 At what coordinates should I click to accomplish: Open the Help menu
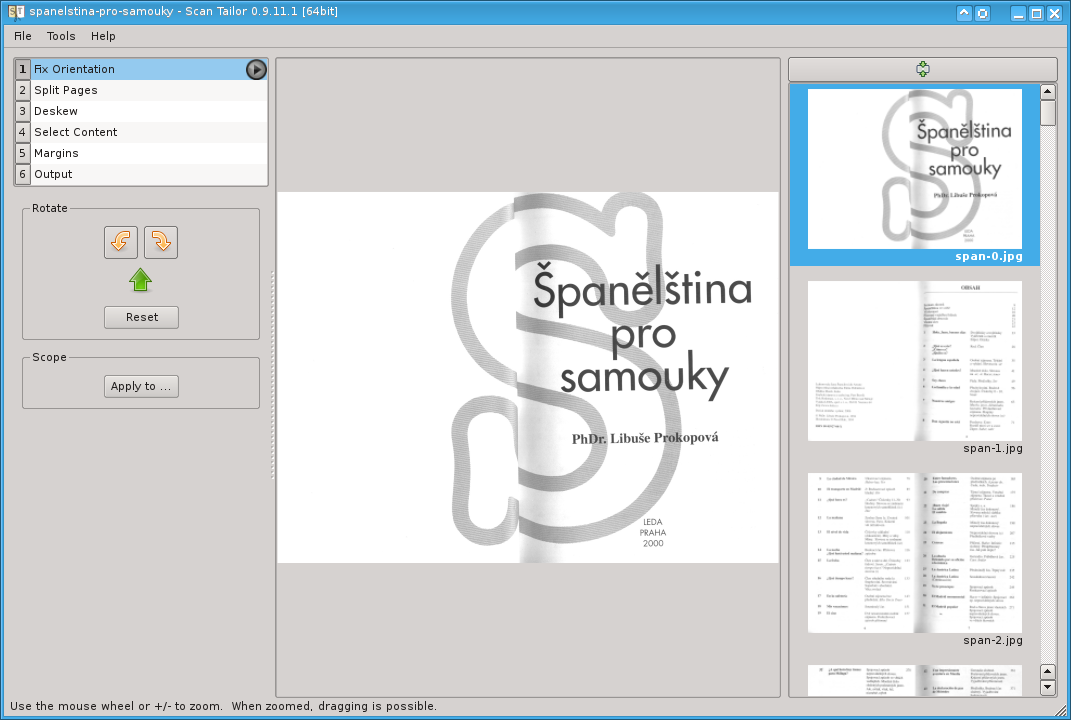click(x=103, y=36)
